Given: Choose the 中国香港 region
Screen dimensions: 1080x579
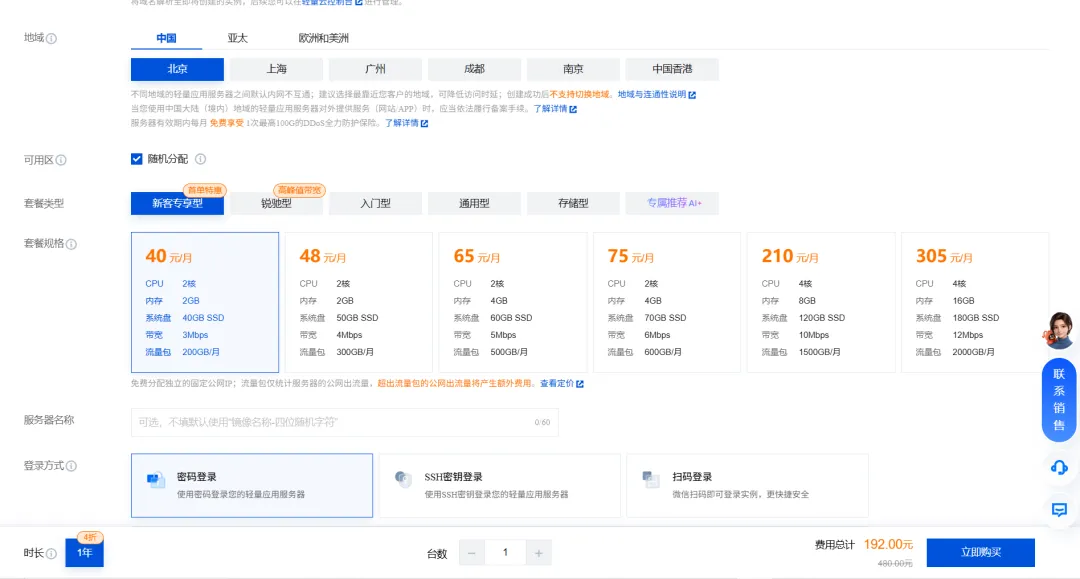Looking at the screenshot, I should point(672,69).
